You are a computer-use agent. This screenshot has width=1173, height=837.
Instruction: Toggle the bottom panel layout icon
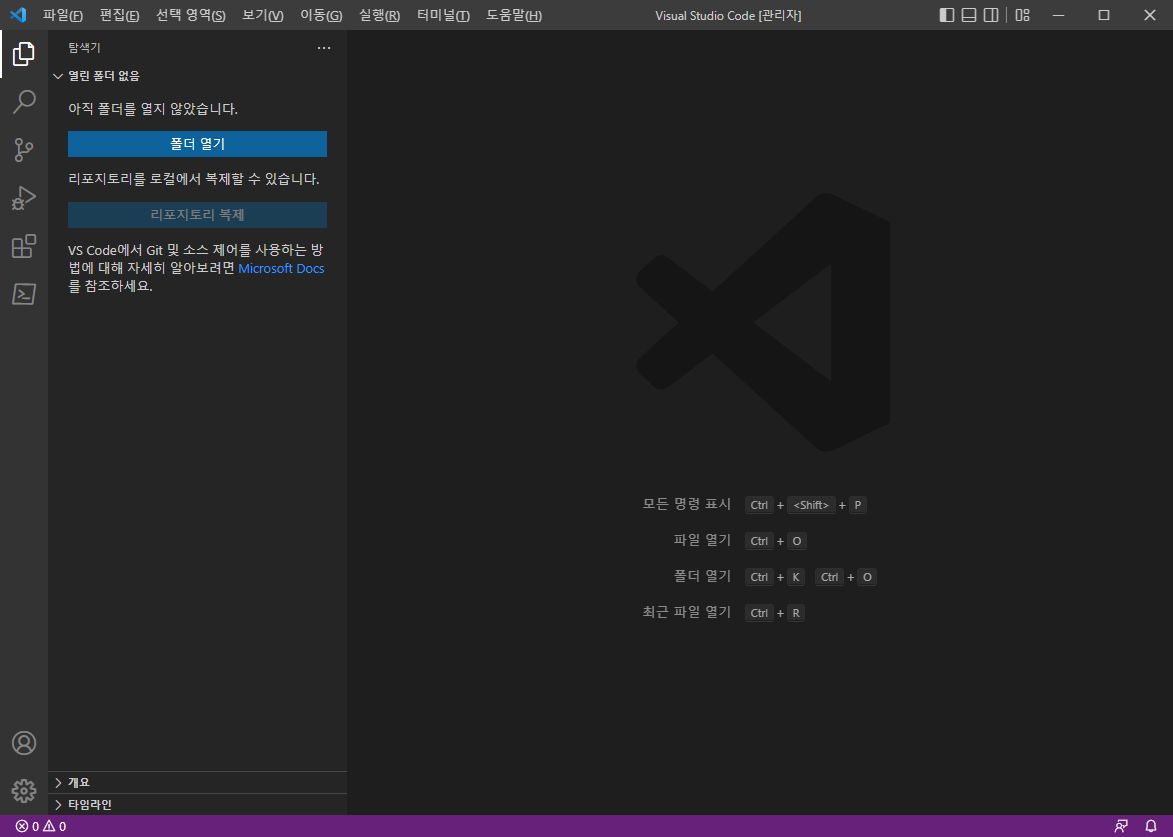[969, 15]
